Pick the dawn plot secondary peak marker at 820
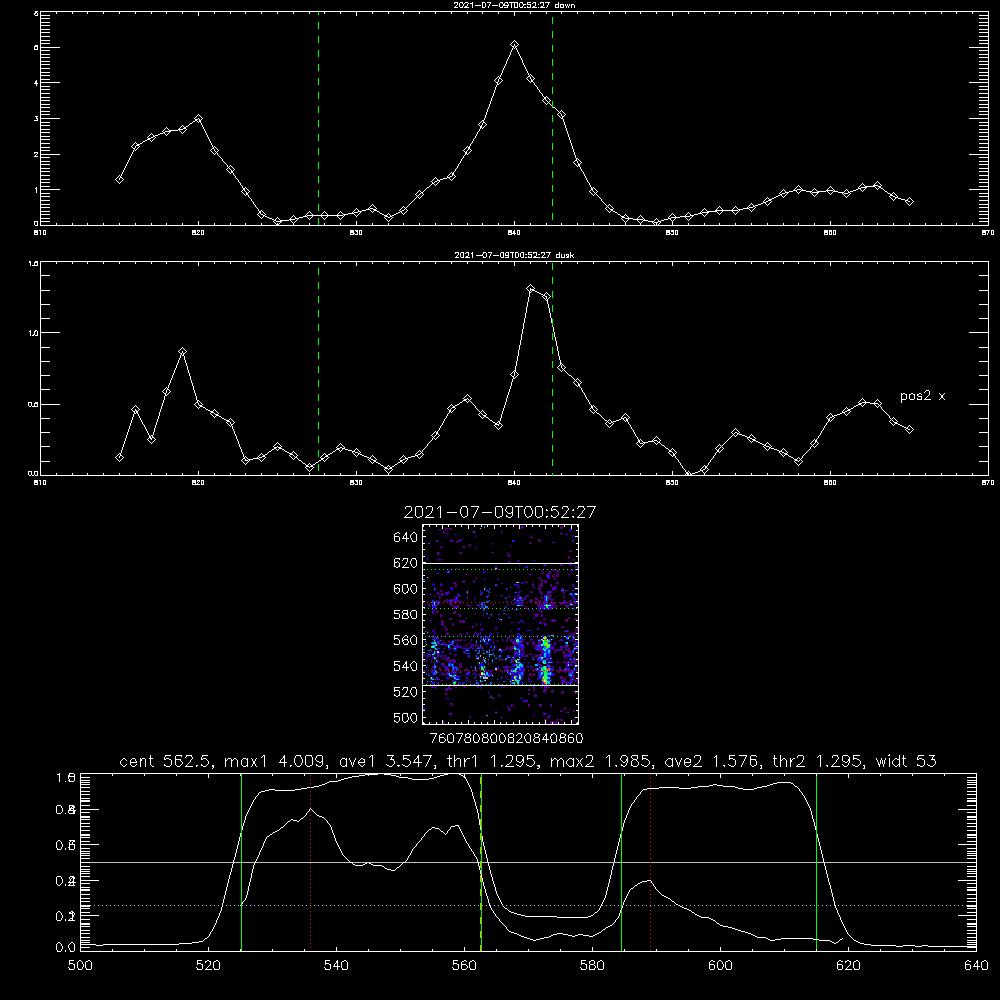 coord(198,119)
